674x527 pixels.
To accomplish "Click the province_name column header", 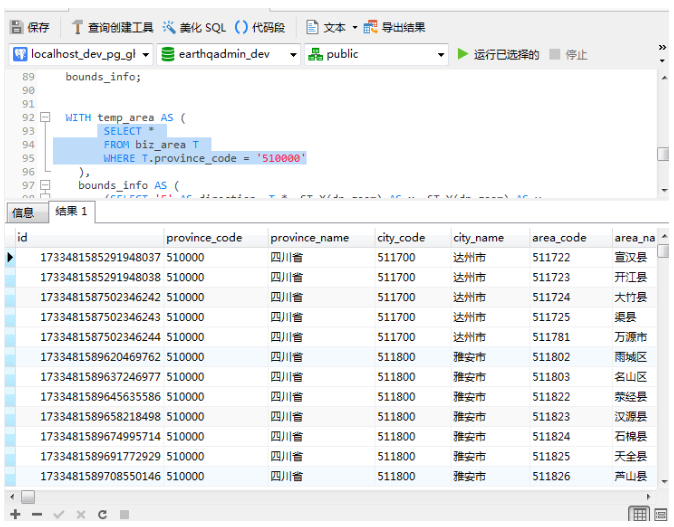I will pos(321,238).
